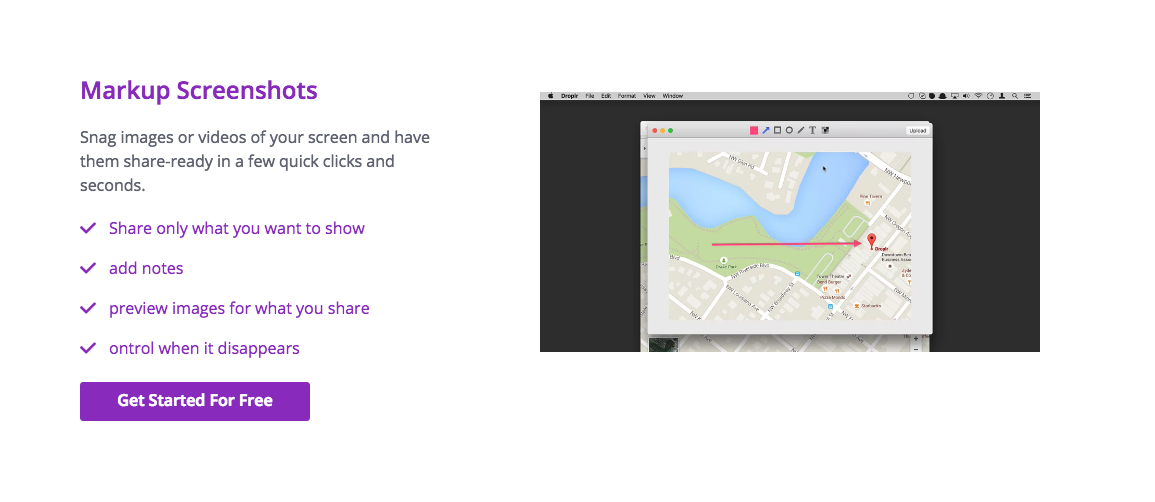Click the blur/pixelate tool icon
Screen dimensions: 1155x502
click(825, 130)
